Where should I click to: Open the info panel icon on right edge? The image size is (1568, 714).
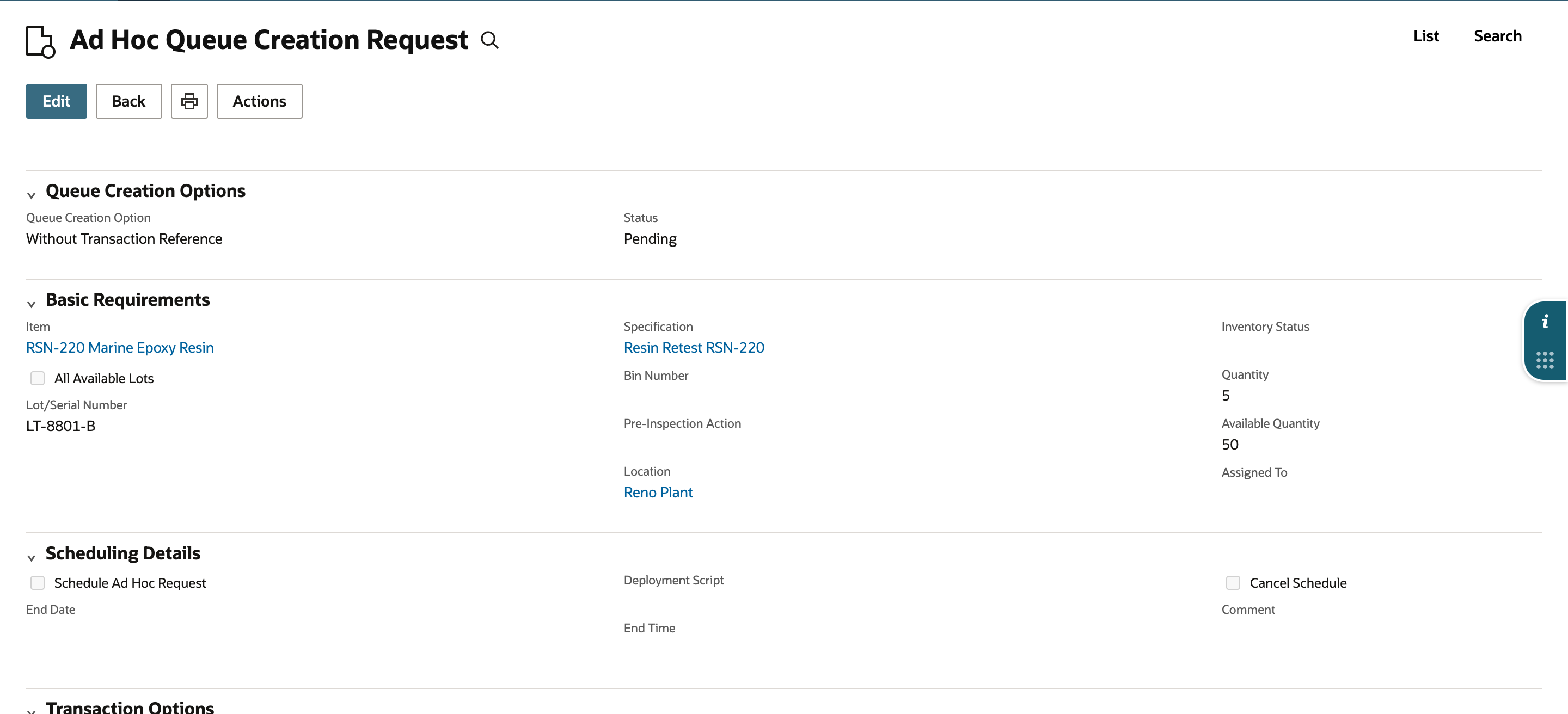pyautogui.click(x=1545, y=322)
